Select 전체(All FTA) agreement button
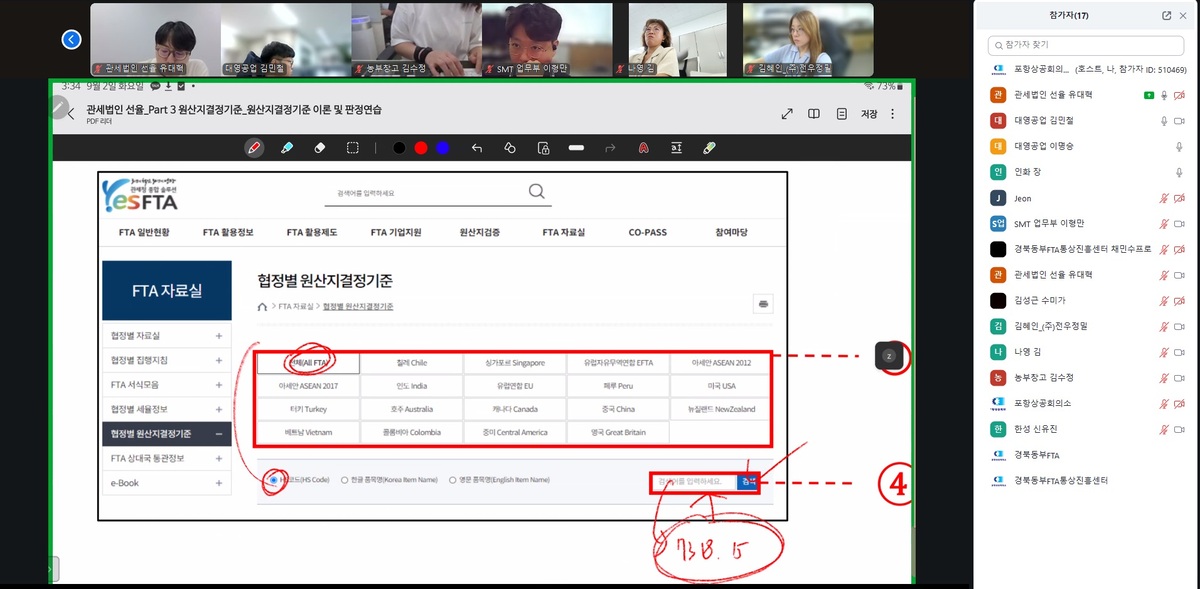Screen dimensions: 1200x589 click(x=307, y=363)
